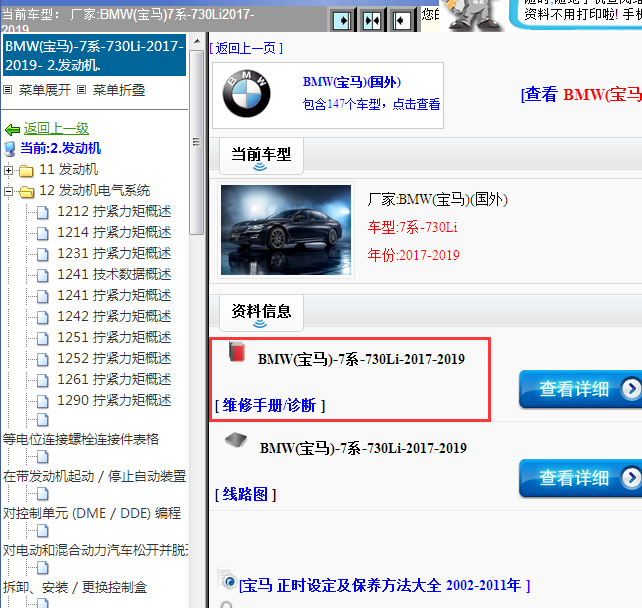Select 1251 拧紧力矩概述 tree item
Screen dimensions: 642x608
114,337
